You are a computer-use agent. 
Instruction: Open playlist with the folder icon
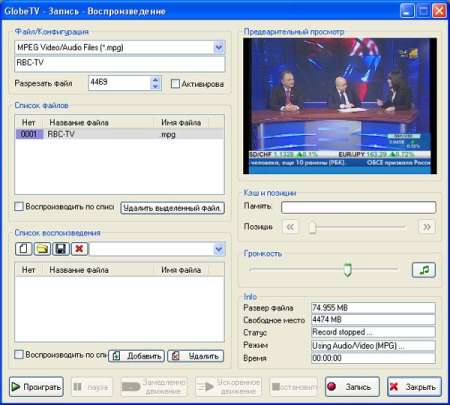(x=42, y=249)
